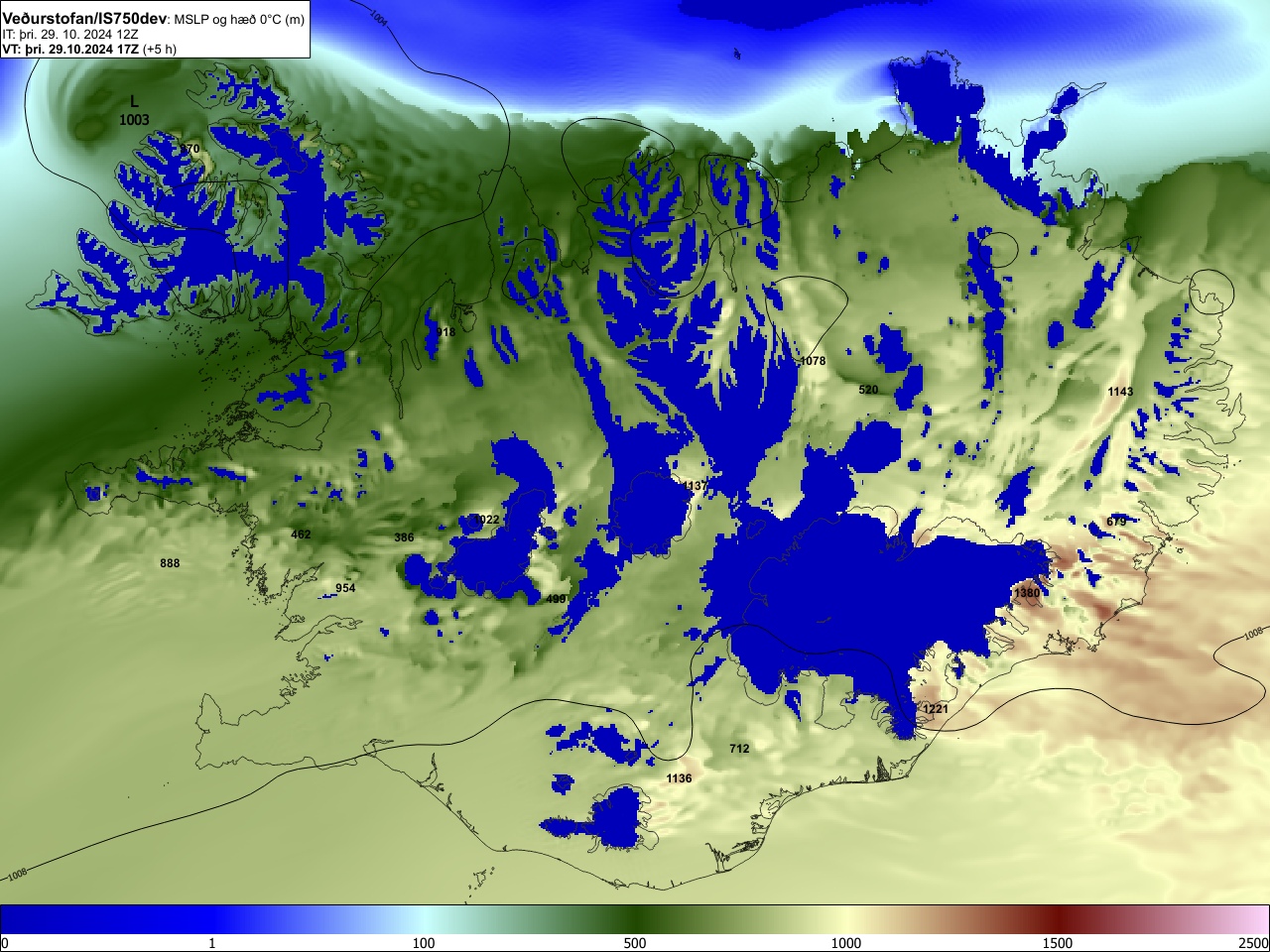Click the 1380 height value
The image size is (1270, 952).
(1027, 593)
